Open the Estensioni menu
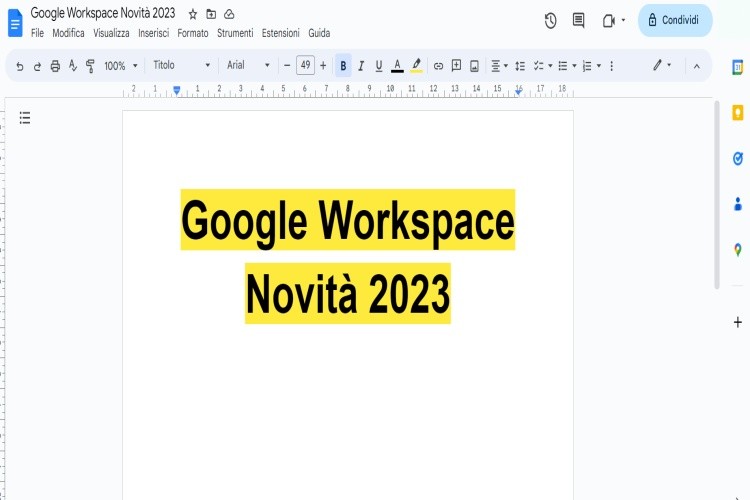The height and width of the screenshot is (500, 750). tap(281, 33)
